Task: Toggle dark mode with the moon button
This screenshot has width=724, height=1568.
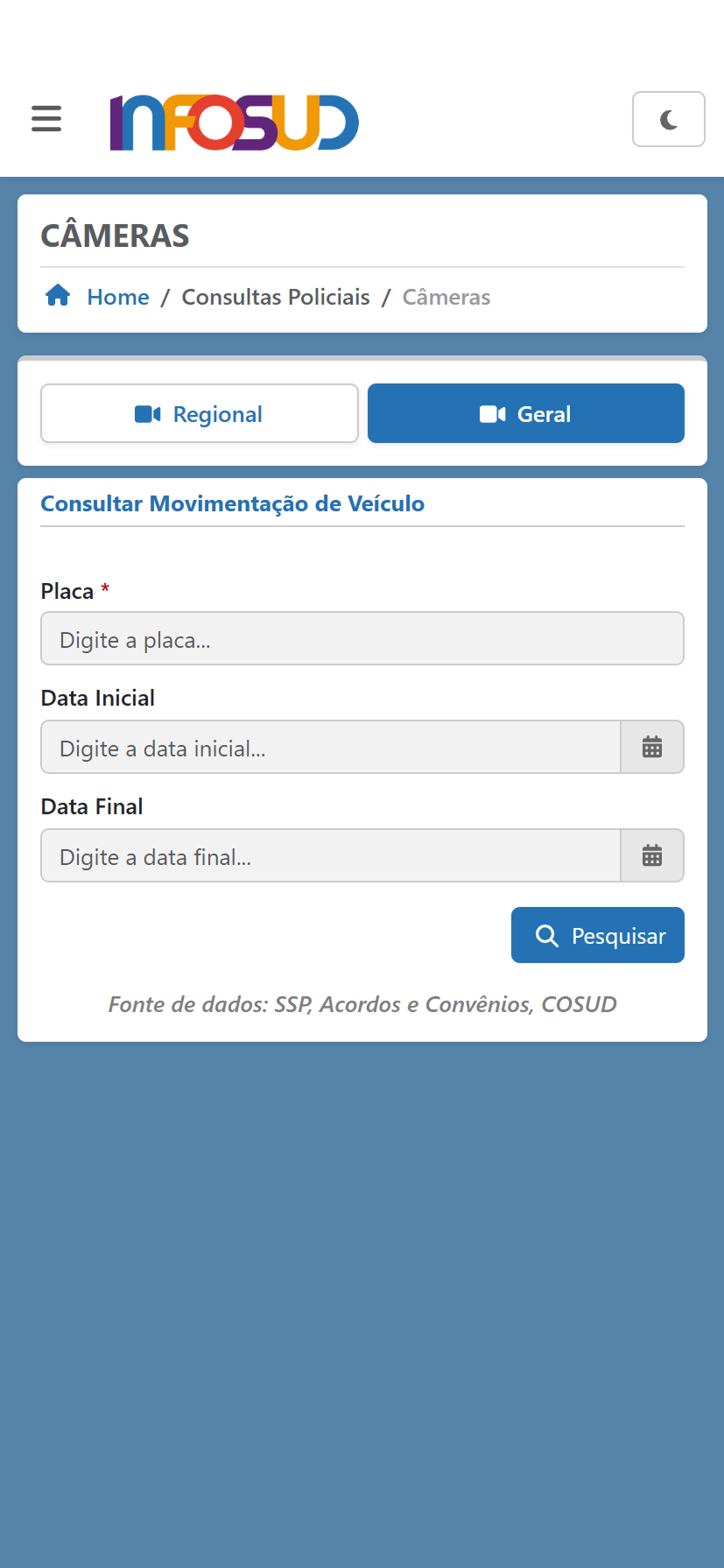Action: pyautogui.click(x=668, y=119)
